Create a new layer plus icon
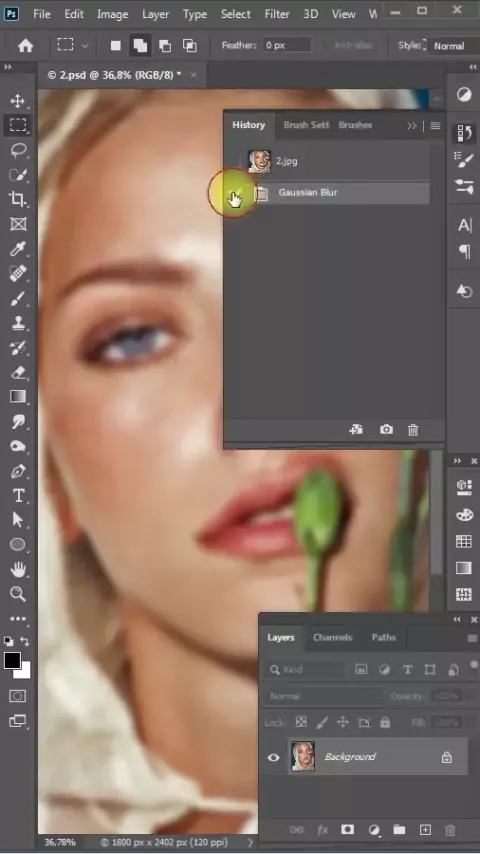 point(425,830)
